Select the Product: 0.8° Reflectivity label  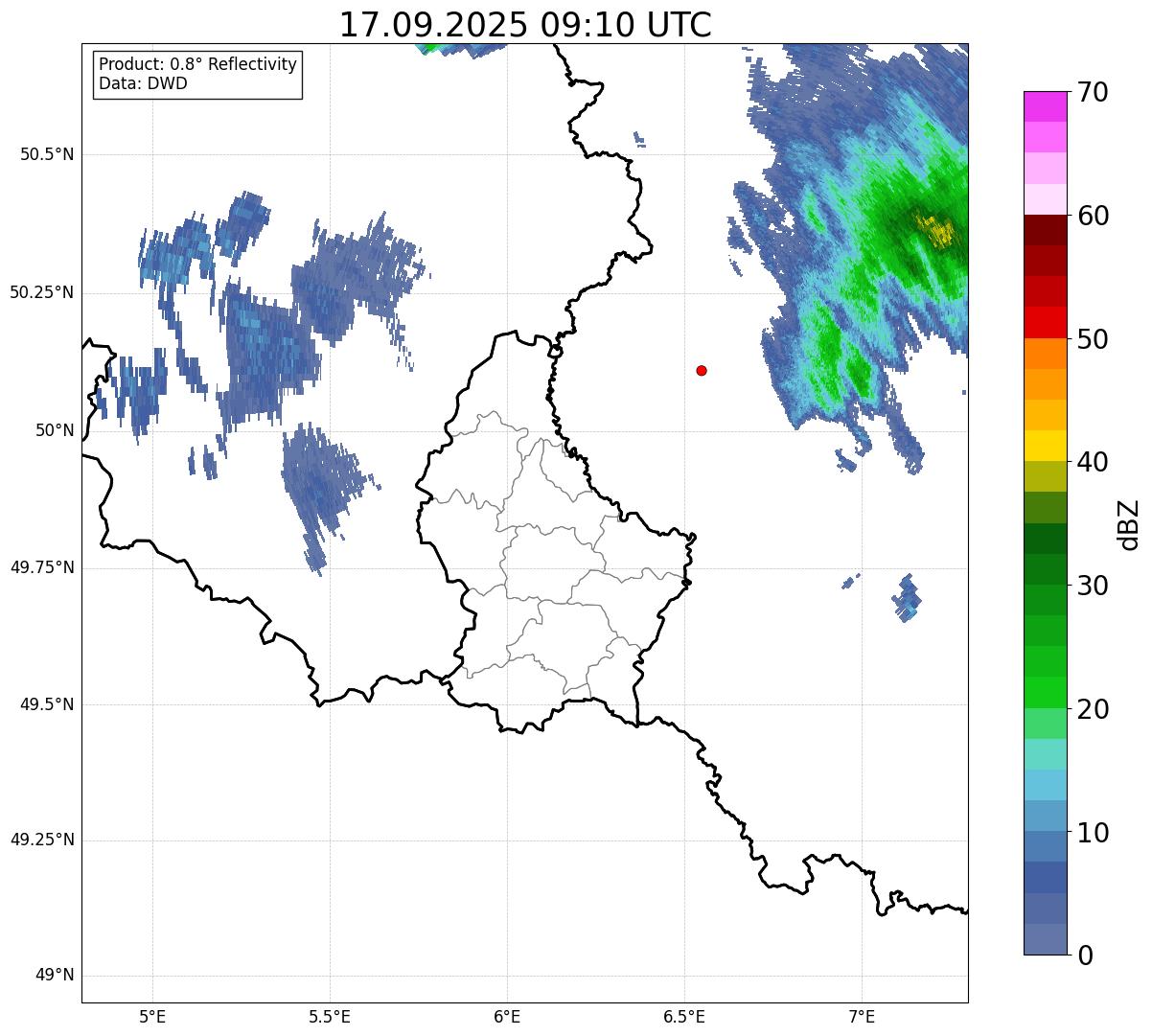198,64
